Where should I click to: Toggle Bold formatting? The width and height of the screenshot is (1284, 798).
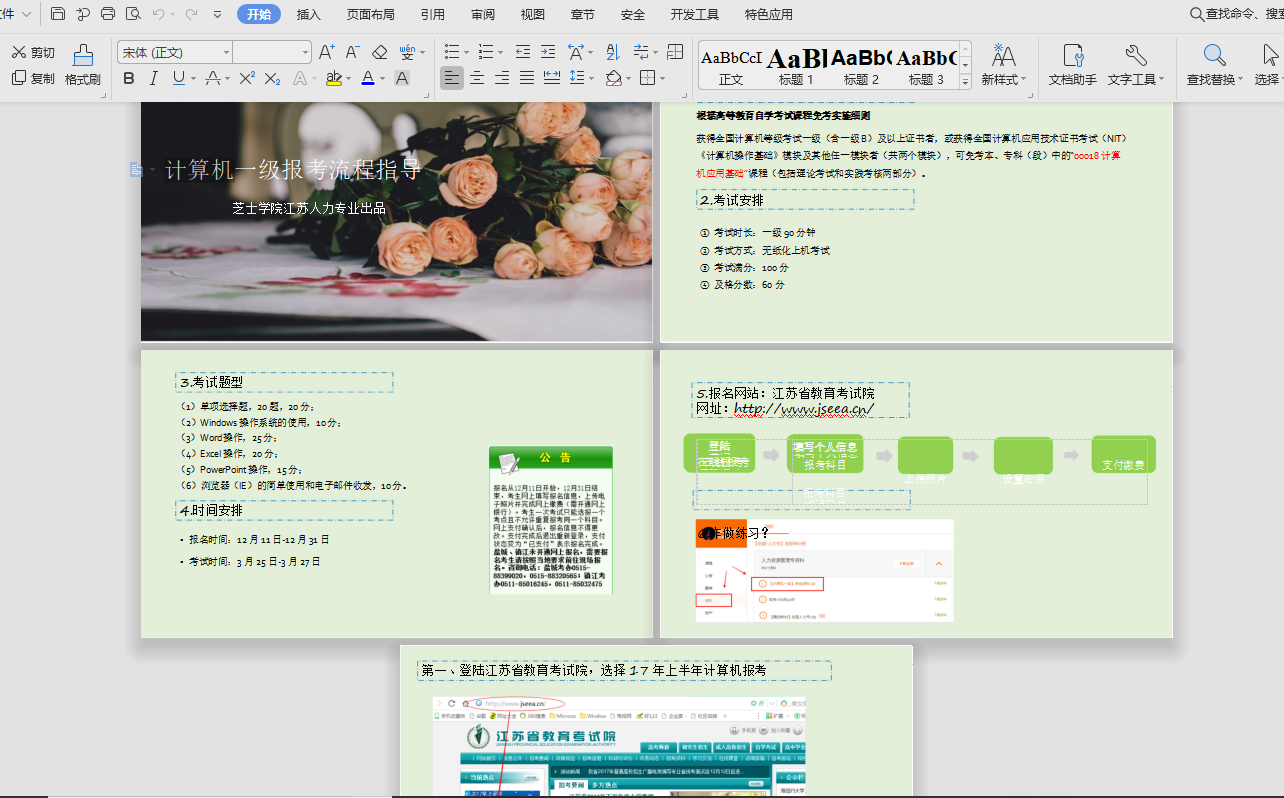[x=128, y=78]
